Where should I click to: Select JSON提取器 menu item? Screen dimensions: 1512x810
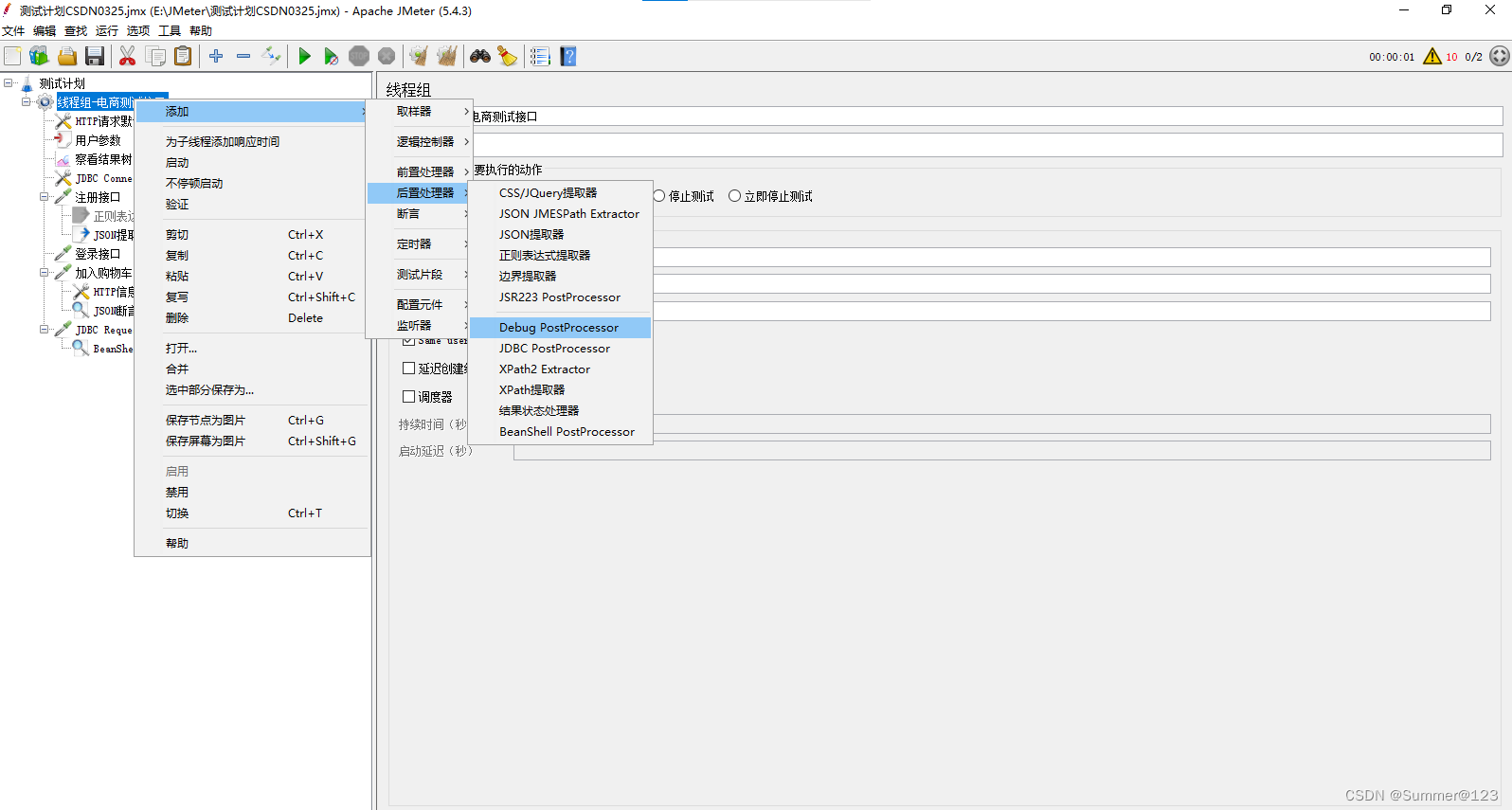[560, 235]
